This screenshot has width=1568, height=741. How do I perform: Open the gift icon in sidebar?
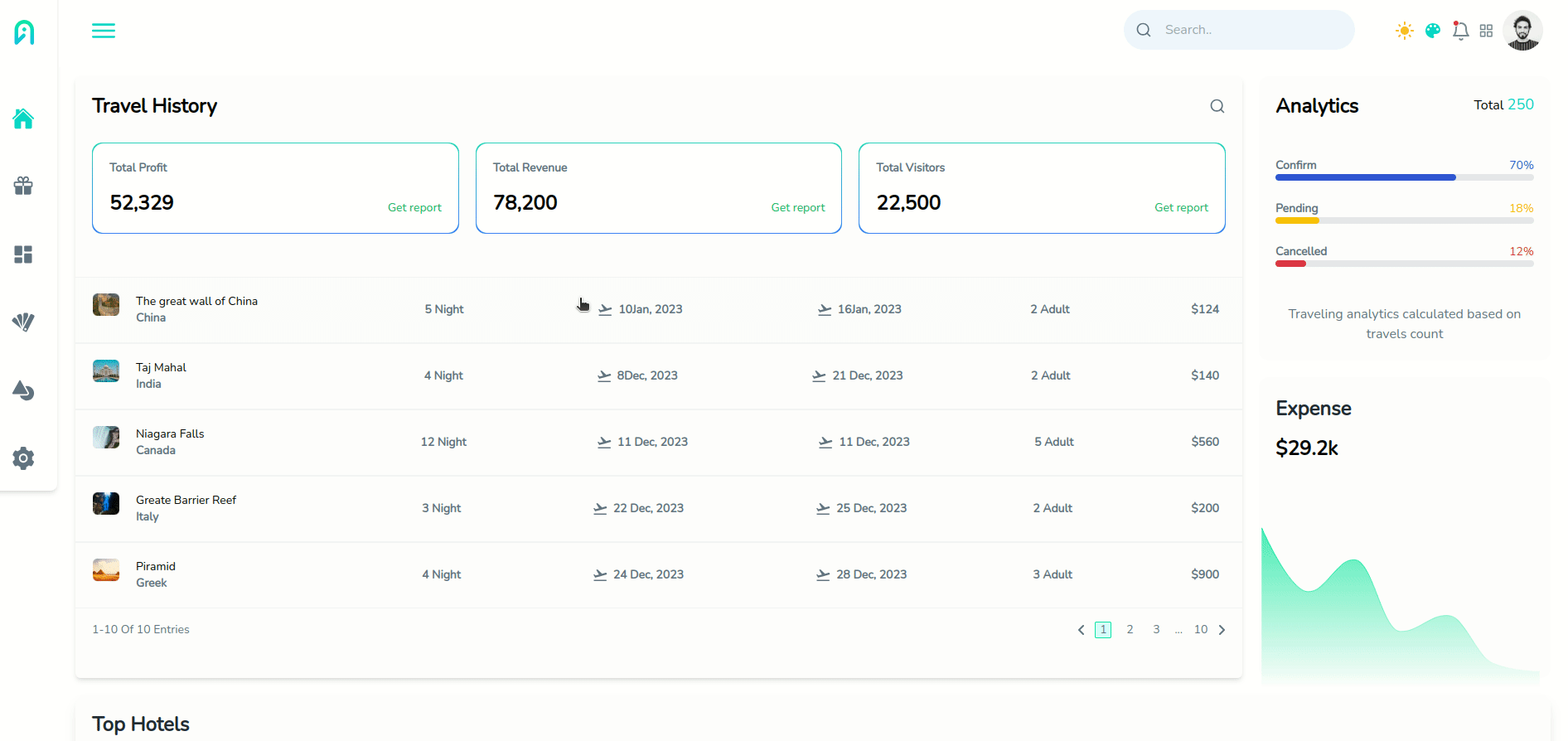pyautogui.click(x=23, y=186)
